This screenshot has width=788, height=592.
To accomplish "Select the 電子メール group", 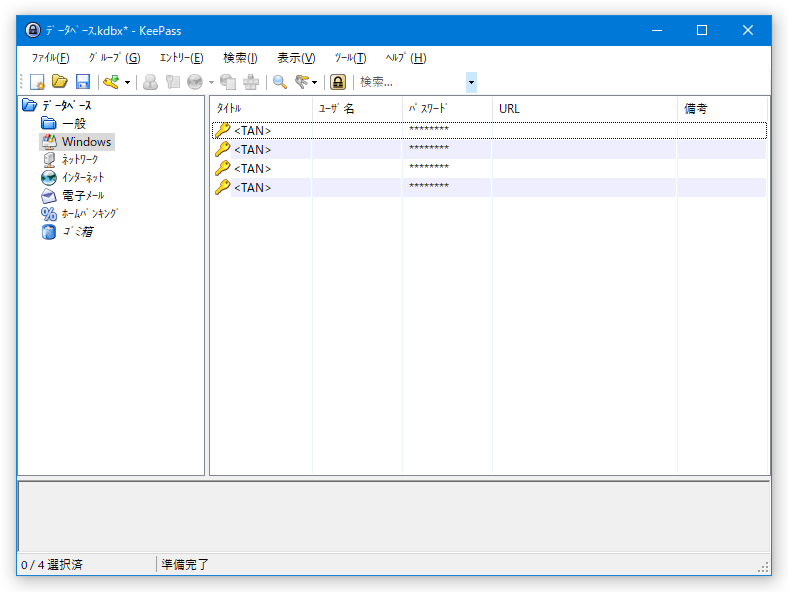I will (x=83, y=195).
